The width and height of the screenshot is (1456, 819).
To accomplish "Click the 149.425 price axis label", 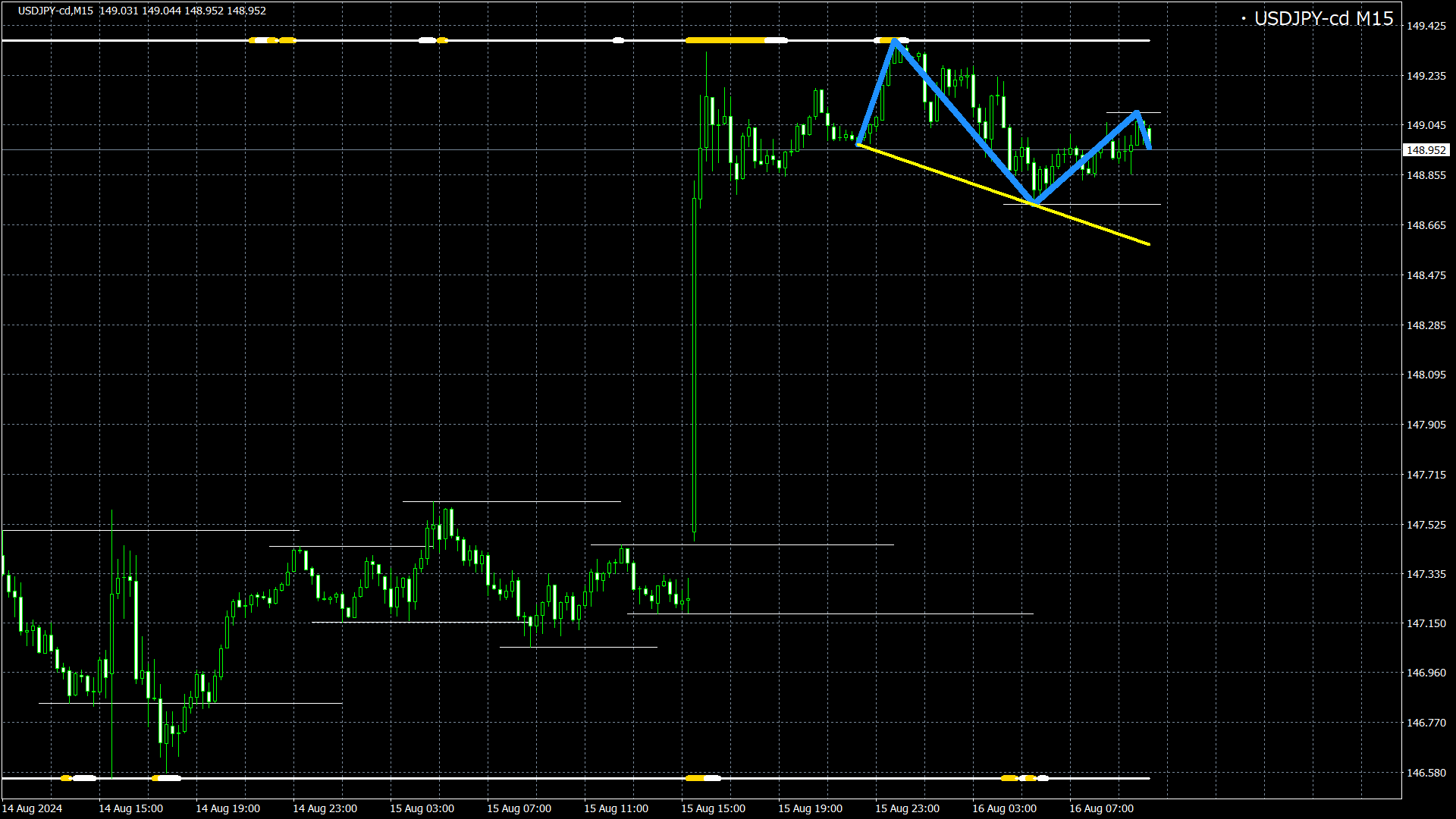I will pos(1426,26).
